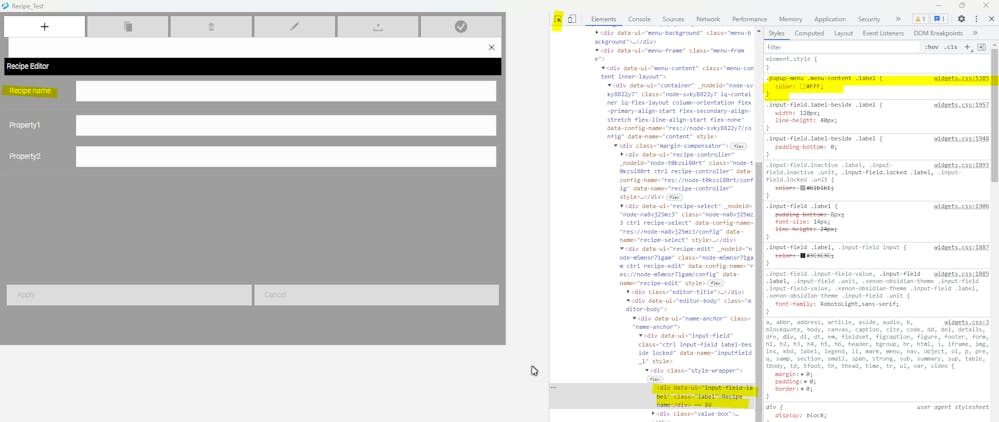Image resolution: width=999 pixels, height=422 pixels.
Task: Activate the DevTools inspect element picker
Action: [558, 19]
